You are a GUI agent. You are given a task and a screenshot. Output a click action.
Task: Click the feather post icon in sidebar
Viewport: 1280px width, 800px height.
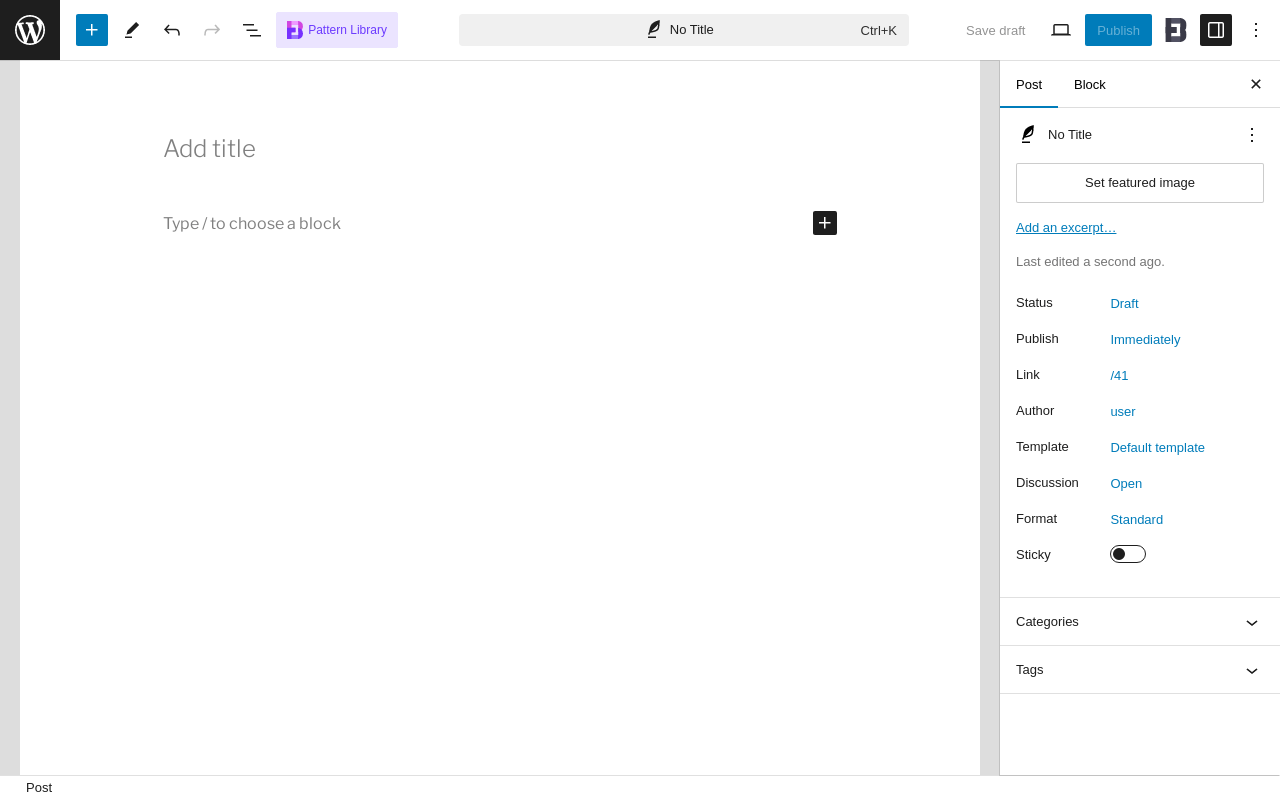[1027, 134]
